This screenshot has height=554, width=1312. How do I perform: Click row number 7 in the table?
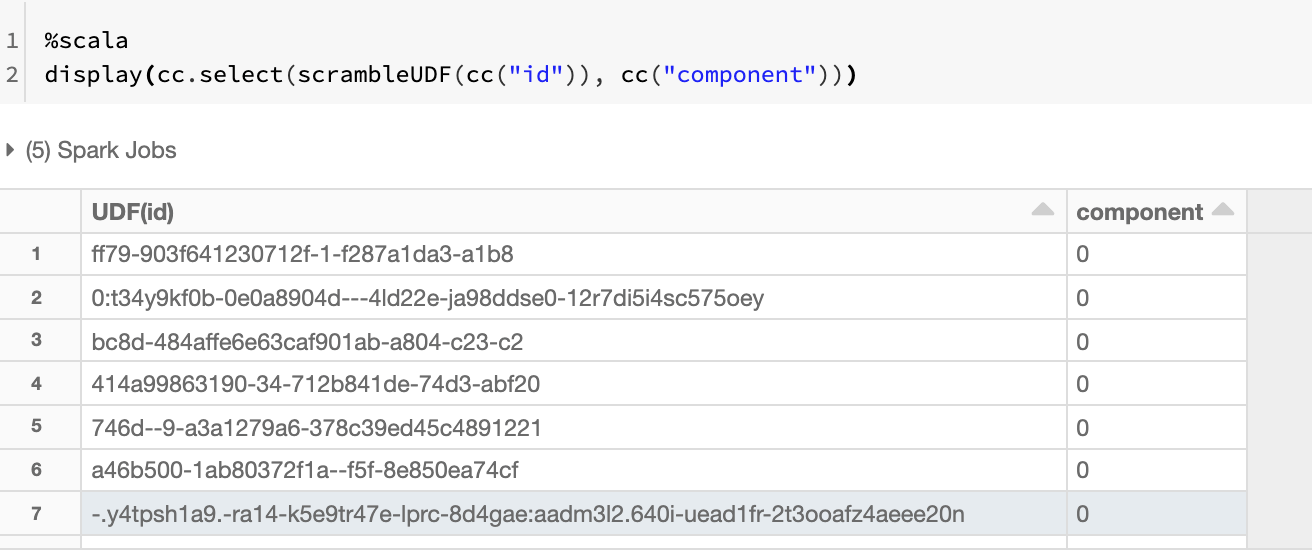point(37,514)
